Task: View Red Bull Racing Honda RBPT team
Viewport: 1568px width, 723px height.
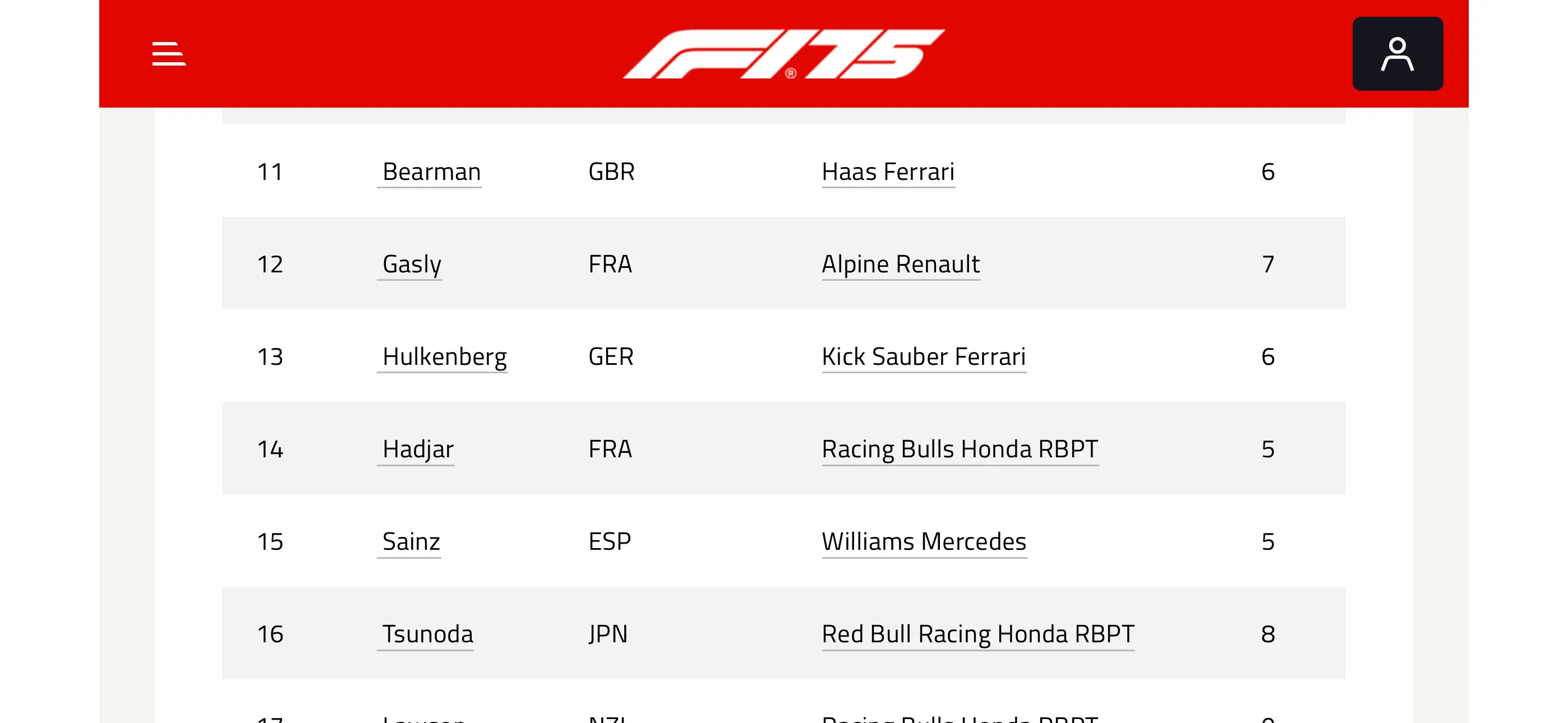Action: 978,634
